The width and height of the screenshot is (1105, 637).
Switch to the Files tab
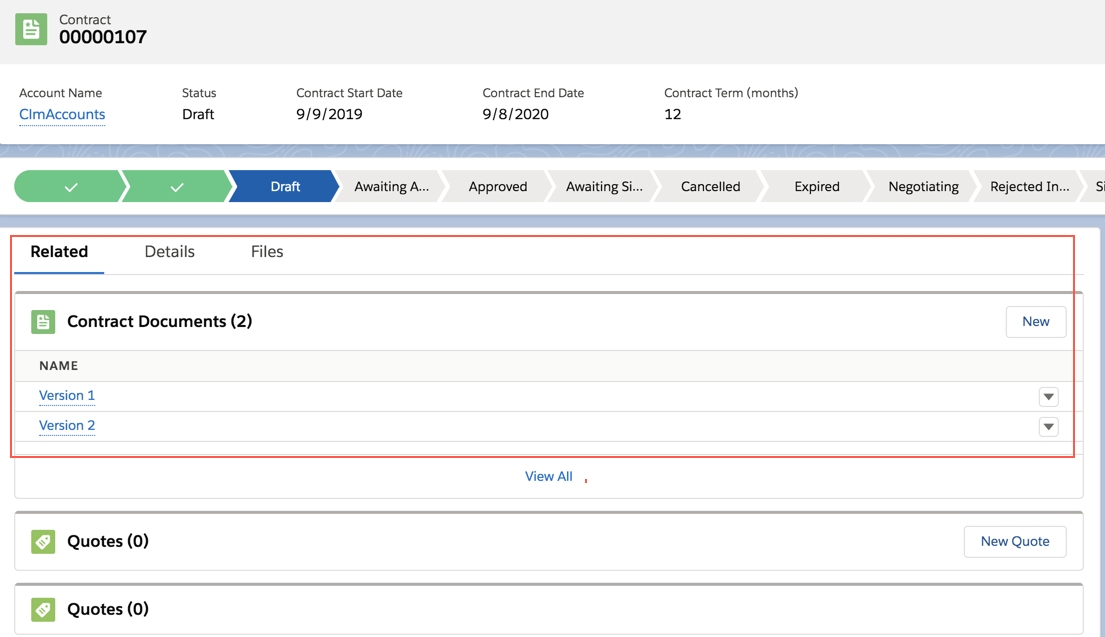click(267, 252)
